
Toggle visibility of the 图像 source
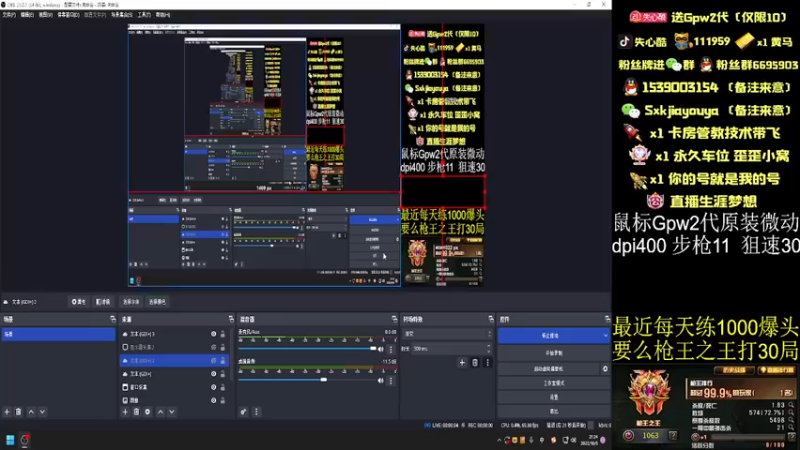[213, 401]
